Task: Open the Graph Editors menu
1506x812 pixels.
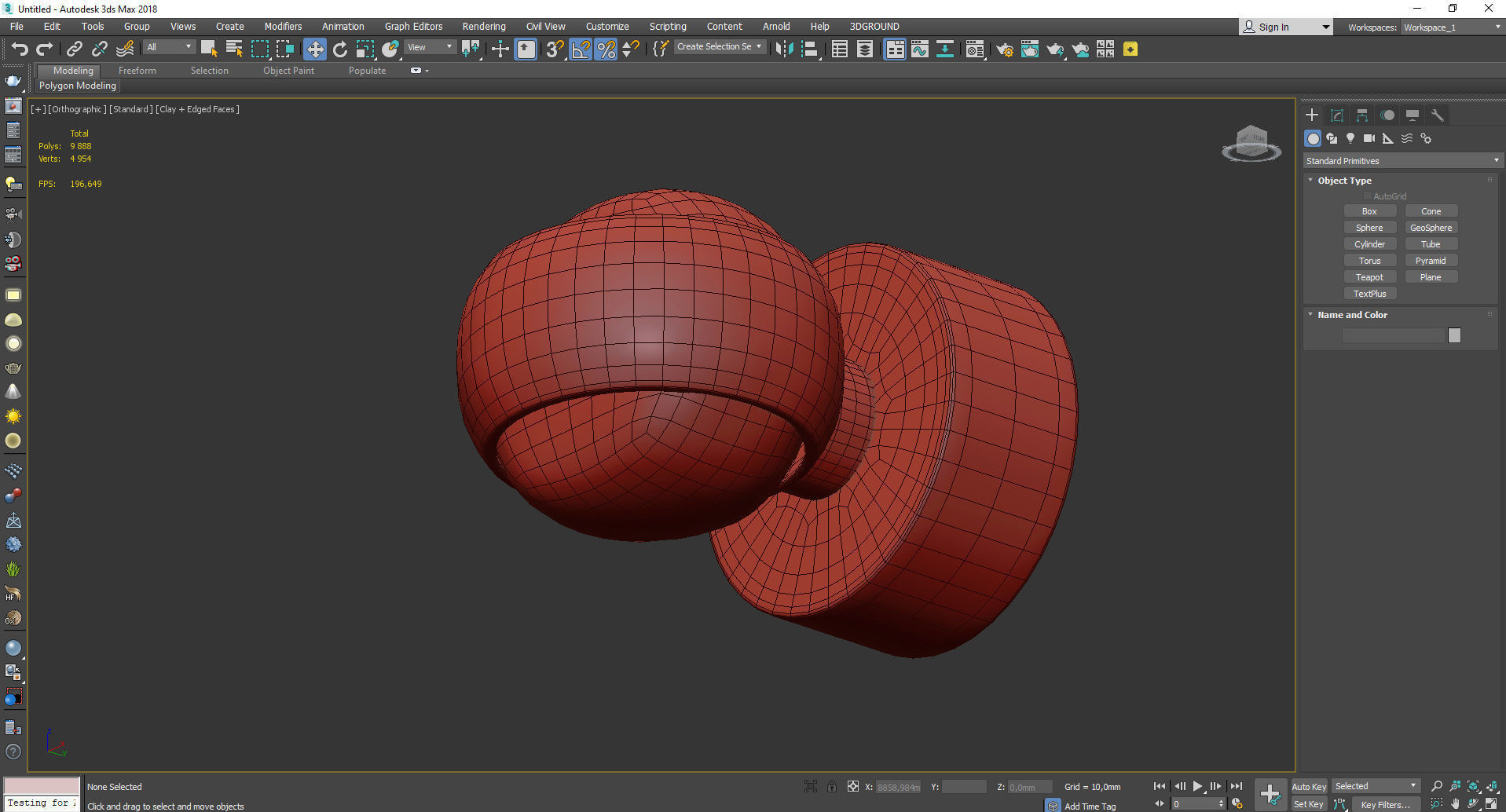Action: tap(413, 27)
